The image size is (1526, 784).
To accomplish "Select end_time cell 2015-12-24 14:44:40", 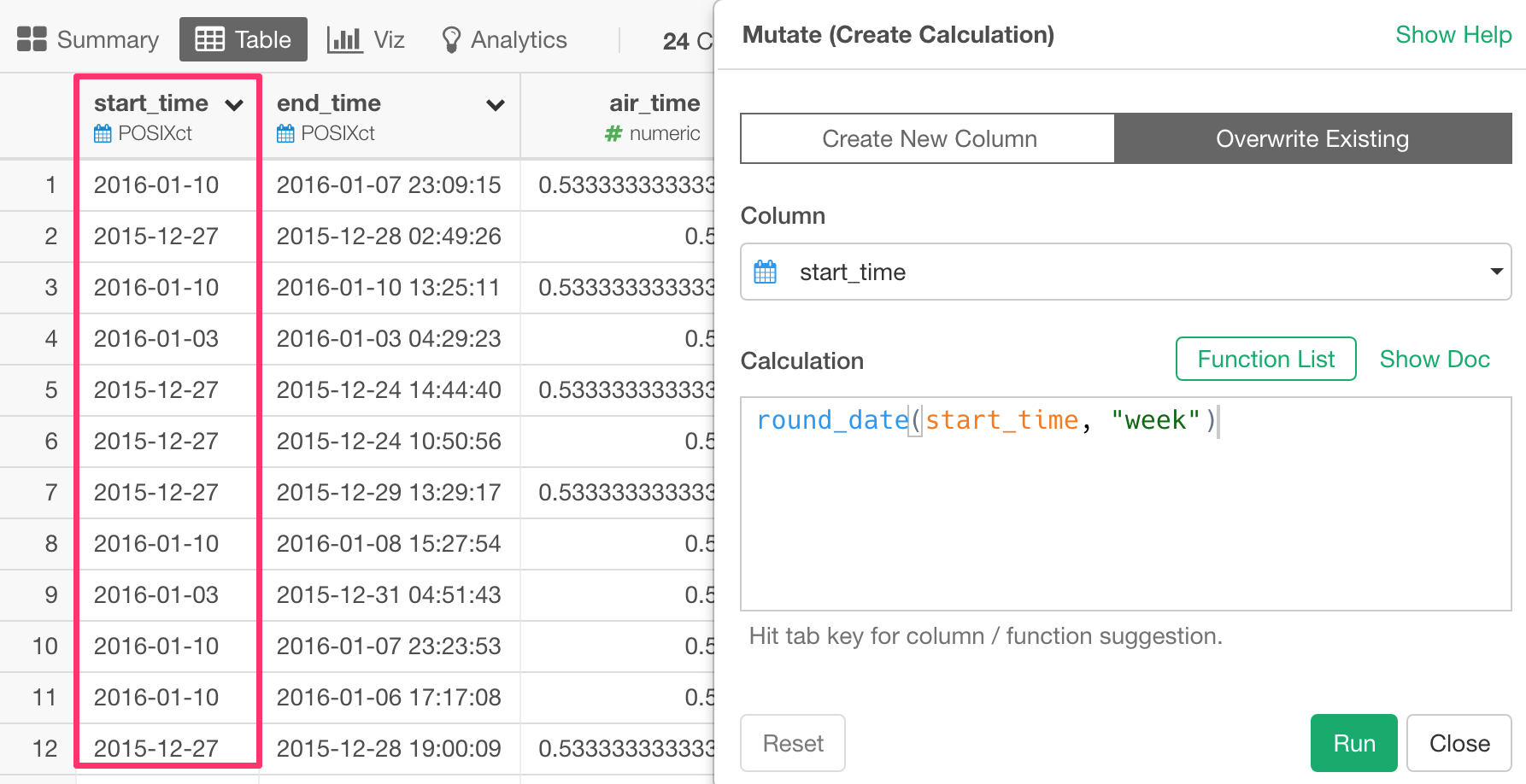I will [x=389, y=389].
